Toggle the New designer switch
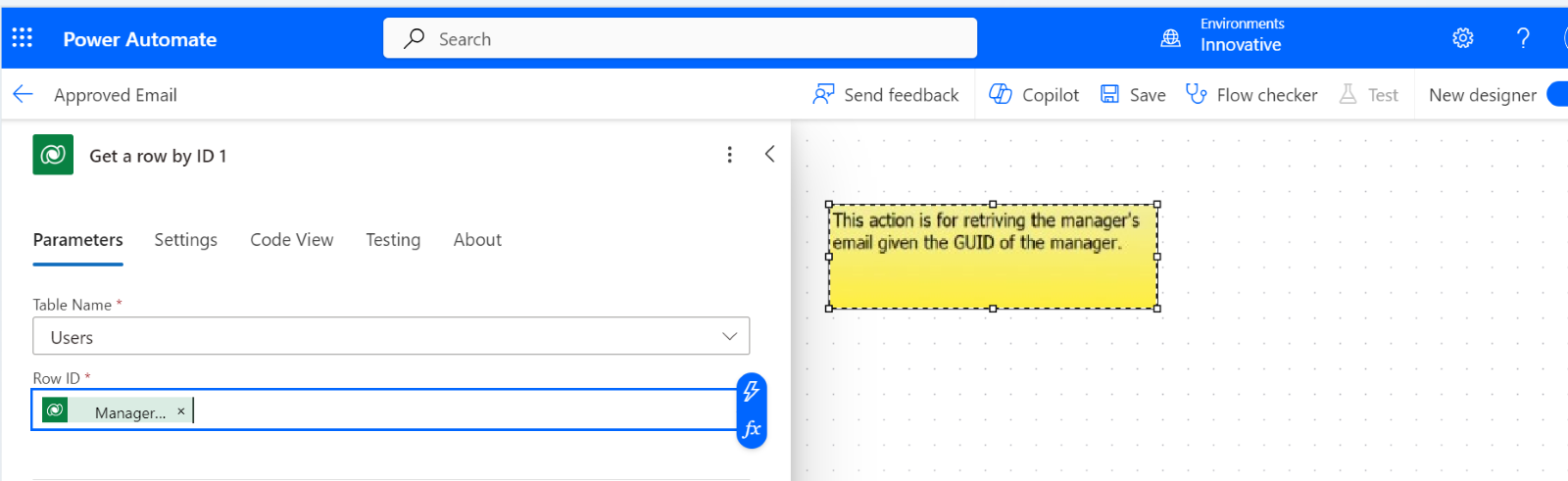The image size is (1568, 481). [x=1556, y=94]
